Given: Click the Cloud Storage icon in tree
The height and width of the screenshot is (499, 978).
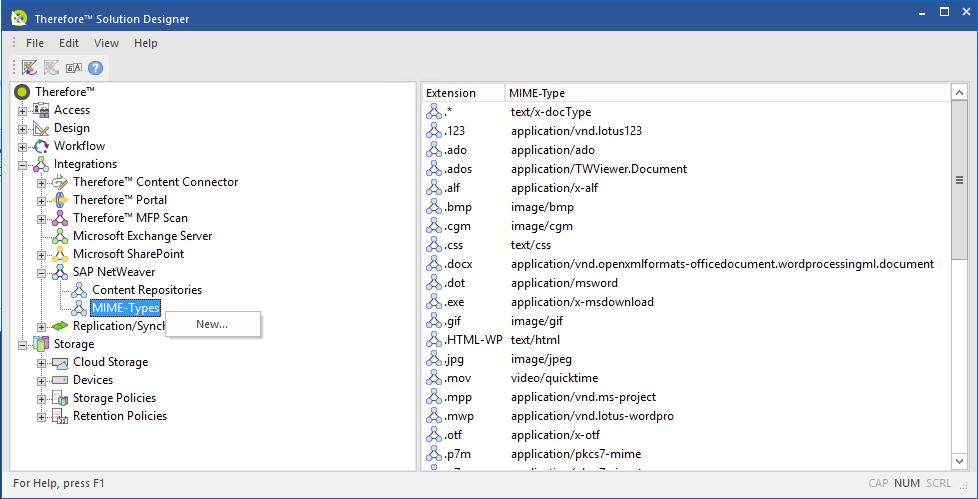Looking at the screenshot, I should coord(61,362).
